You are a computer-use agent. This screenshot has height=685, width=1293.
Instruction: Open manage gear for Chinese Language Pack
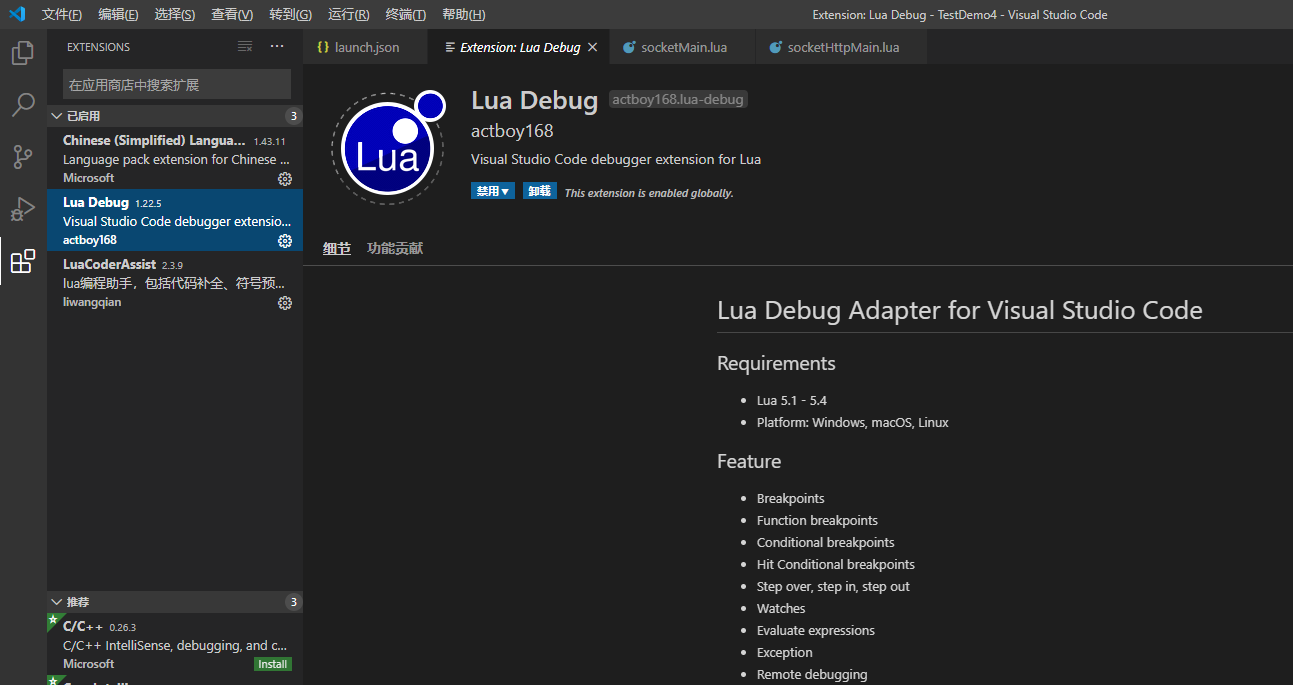pyautogui.click(x=285, y=178)
